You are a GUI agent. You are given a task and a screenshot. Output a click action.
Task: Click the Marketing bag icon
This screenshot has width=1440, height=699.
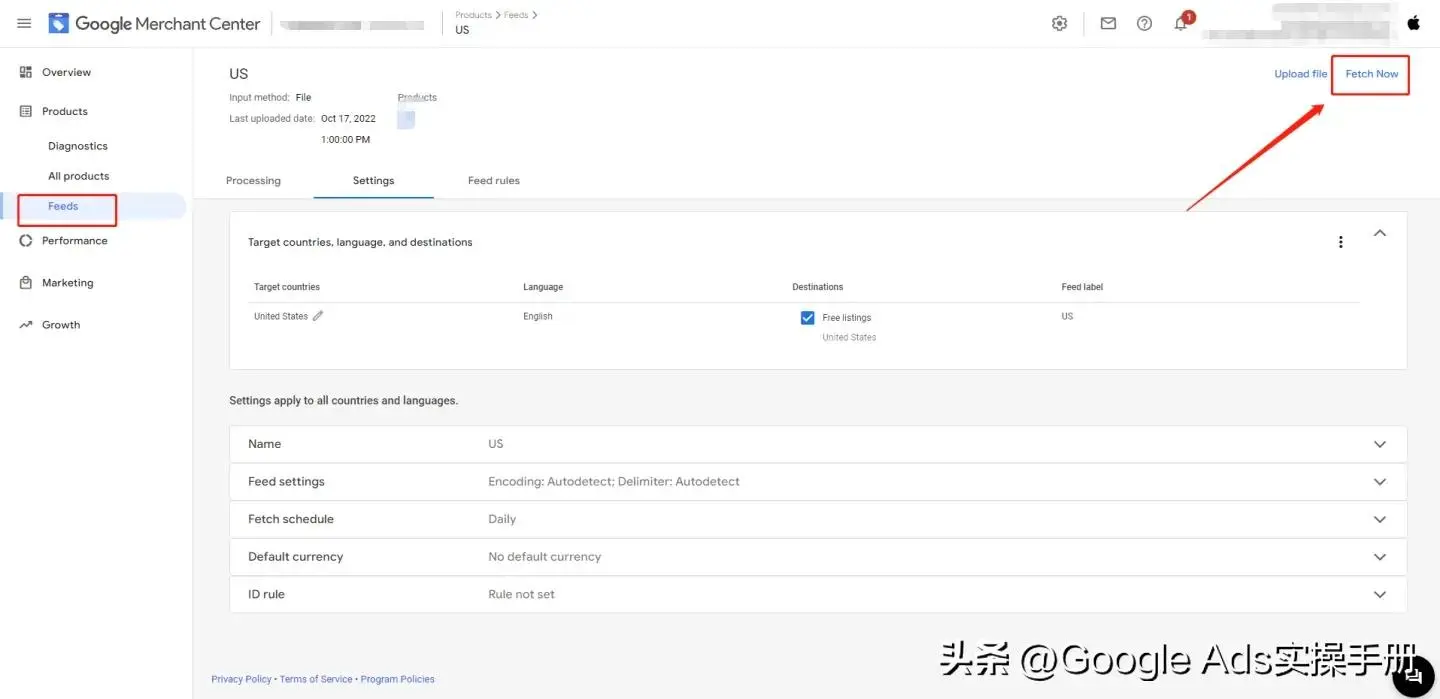click(26, 283)
